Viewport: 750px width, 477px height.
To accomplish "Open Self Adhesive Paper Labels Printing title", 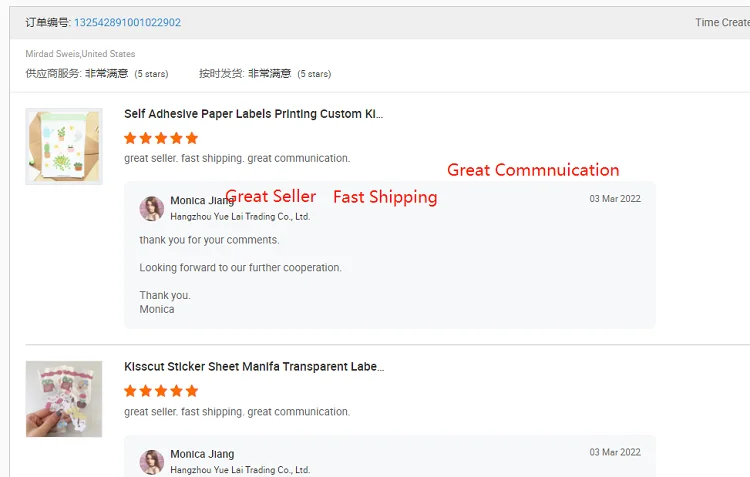I will [x=253, y=114].
